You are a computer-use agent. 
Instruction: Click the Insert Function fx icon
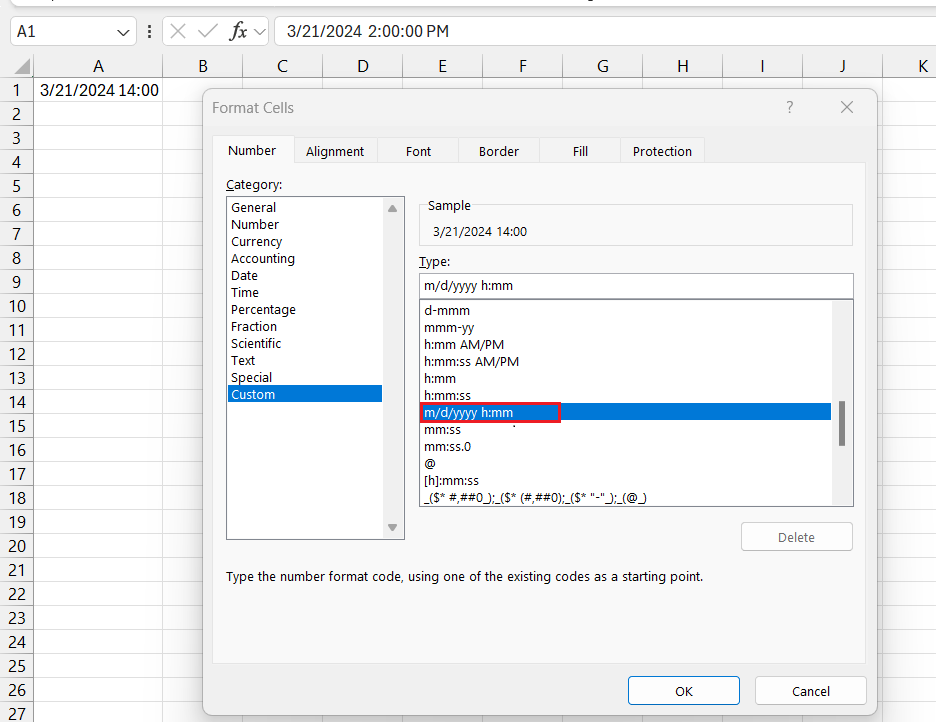(x=238, y=31)
